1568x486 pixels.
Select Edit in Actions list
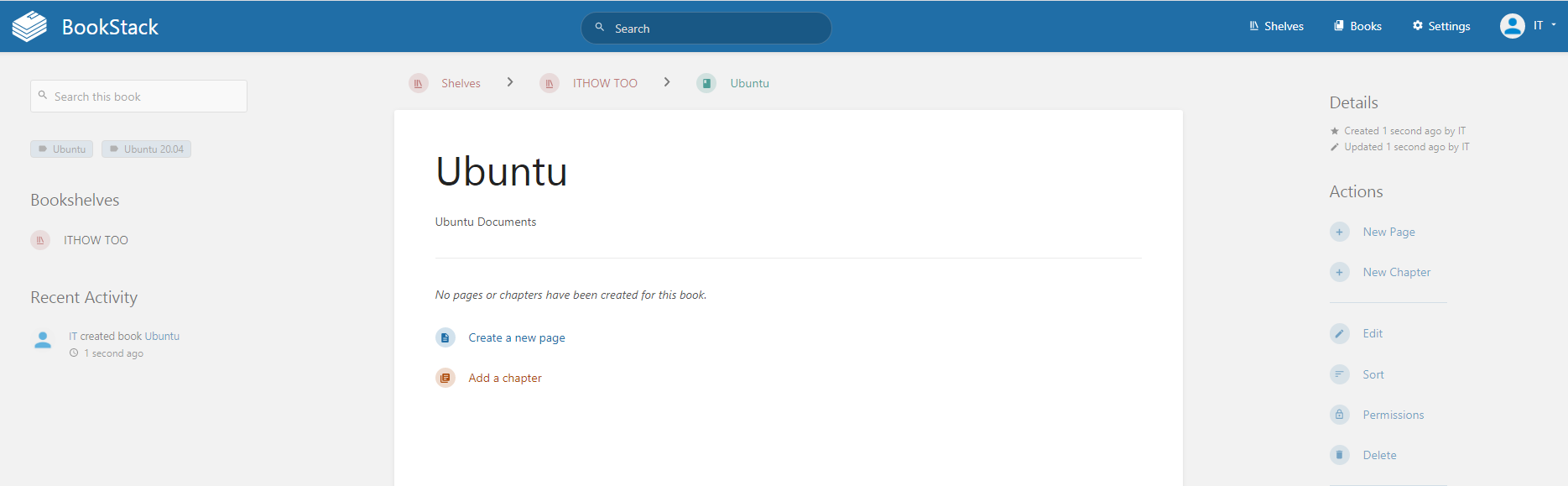coord(1373,333)
